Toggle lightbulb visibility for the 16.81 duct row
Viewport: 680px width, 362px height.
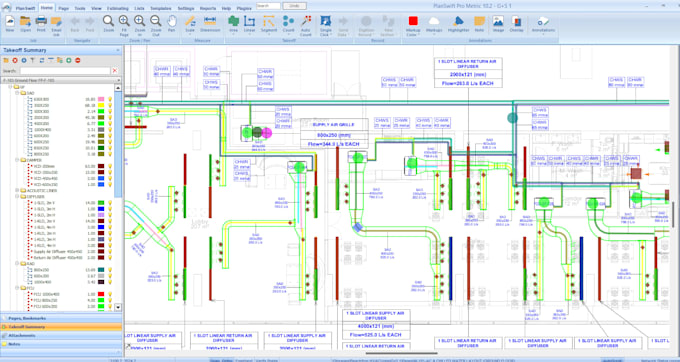click(110, 99)
